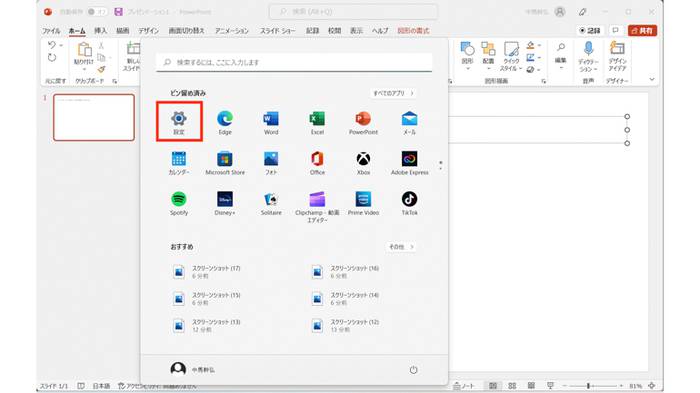Open the Design ribbon tab
The height and width of the screenshot is (393, 700).
pyautogui.click(x=148, y=30)
